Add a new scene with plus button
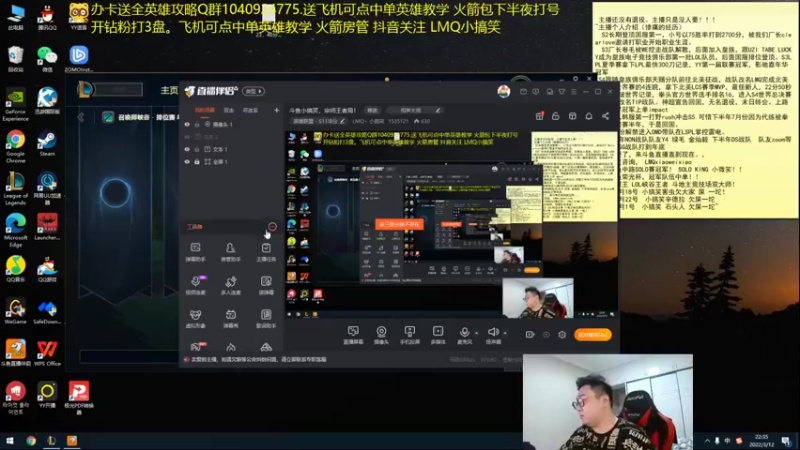 pyautogui.click(x=277, y=110)
